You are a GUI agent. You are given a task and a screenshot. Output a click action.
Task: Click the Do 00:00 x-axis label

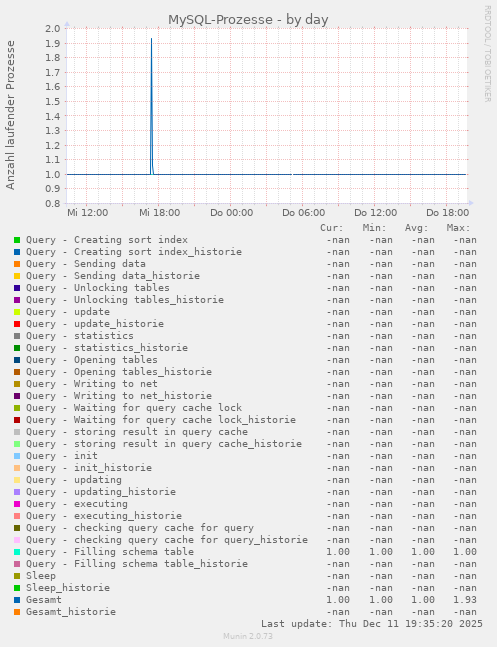[x=232, y=213]
